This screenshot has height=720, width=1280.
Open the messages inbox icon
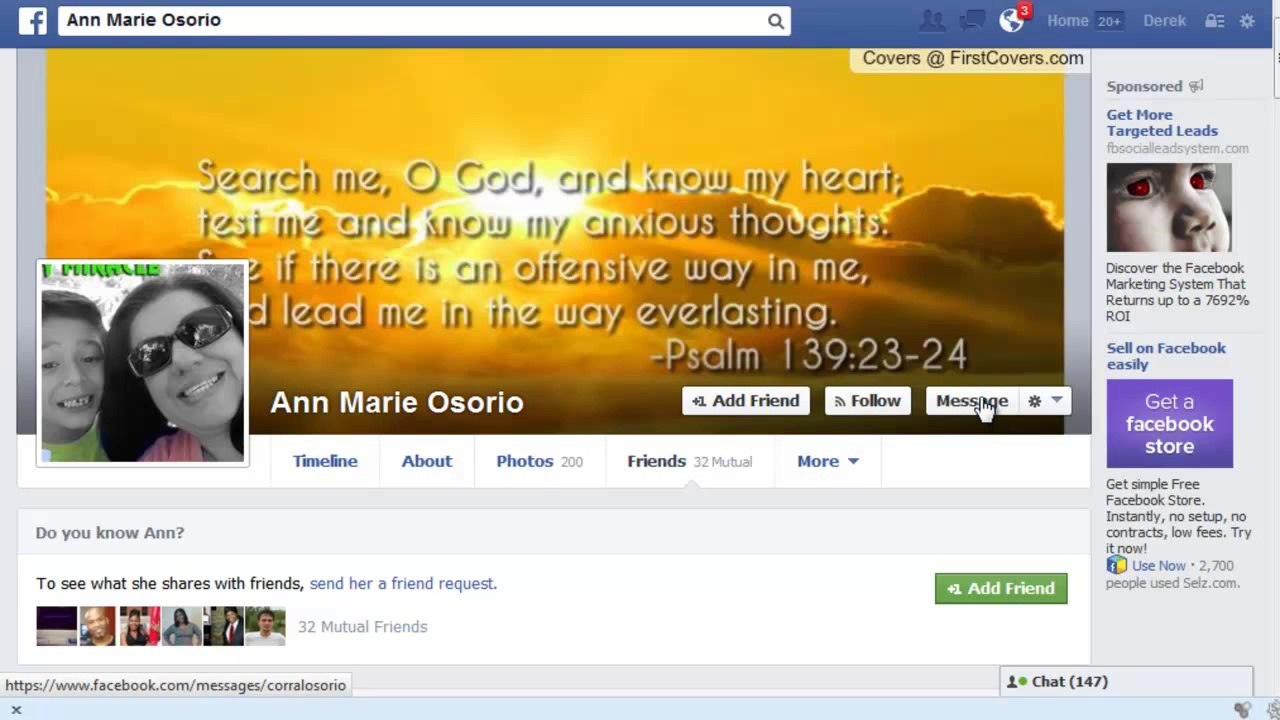tap(971, 21)
